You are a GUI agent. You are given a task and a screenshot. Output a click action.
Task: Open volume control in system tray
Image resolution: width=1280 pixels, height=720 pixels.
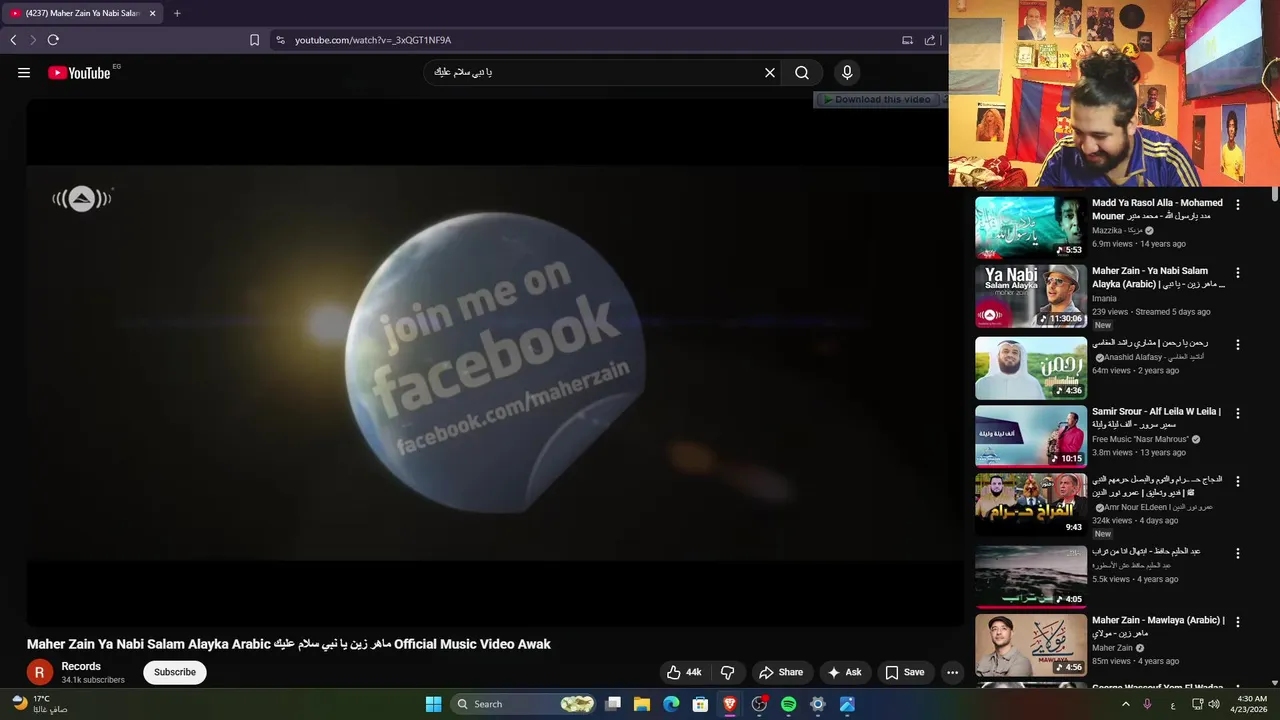pos(1214,704)
